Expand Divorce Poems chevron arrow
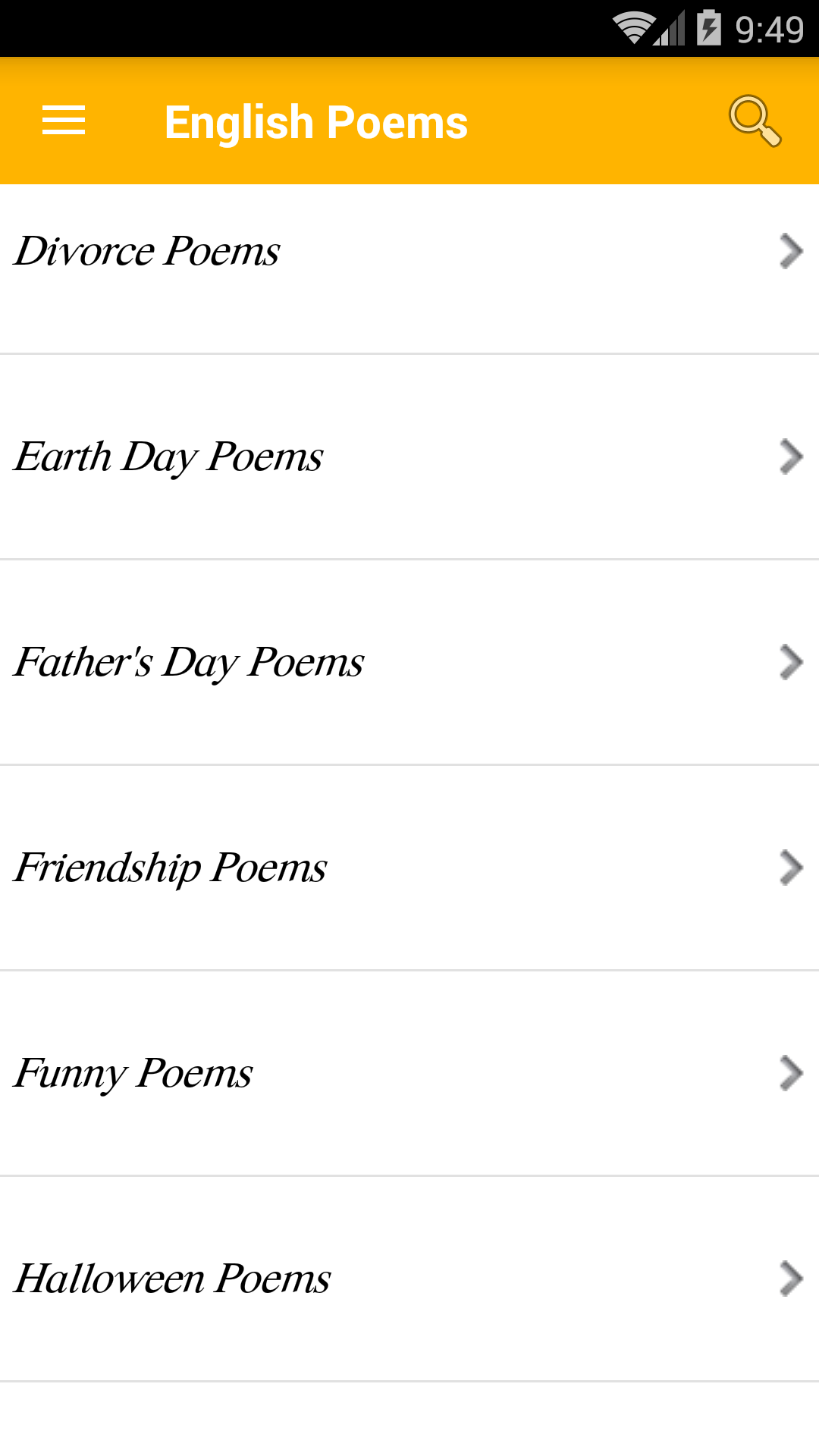The image size is (819, 1456). 791,251
